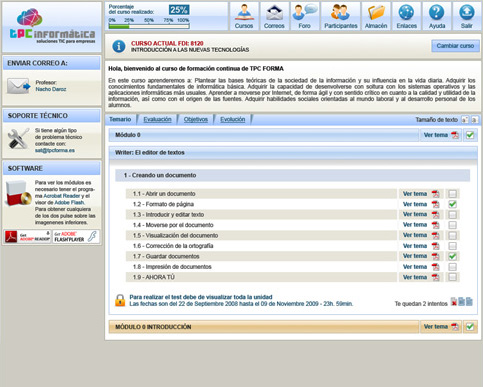Collapse the Módulo 0 section header
Screen dimensions: 483x387
point(263,135)
